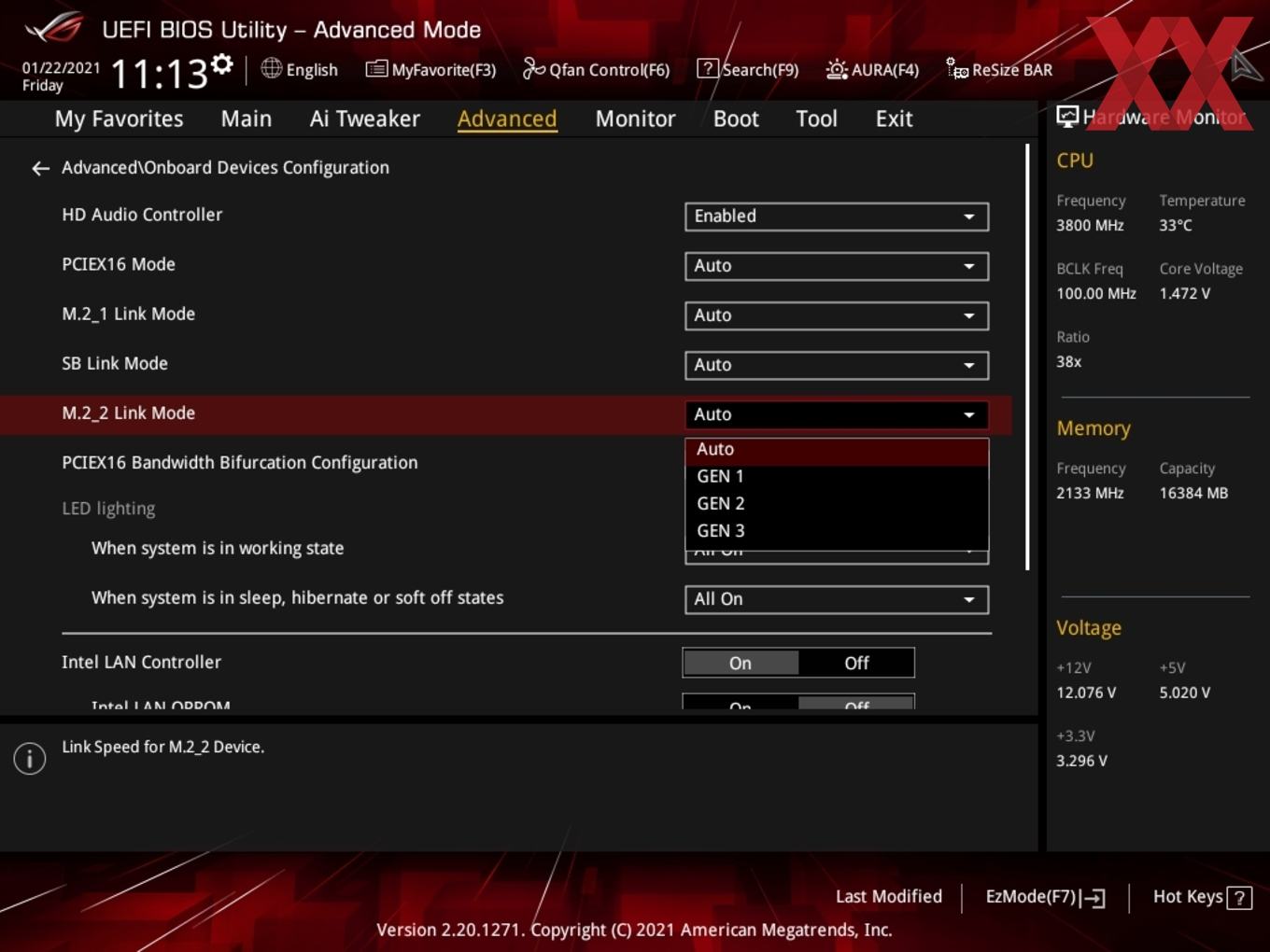This screenshot has width=1270, height=952.
Task: Click the 11:13 clock display
Action: 160,74
